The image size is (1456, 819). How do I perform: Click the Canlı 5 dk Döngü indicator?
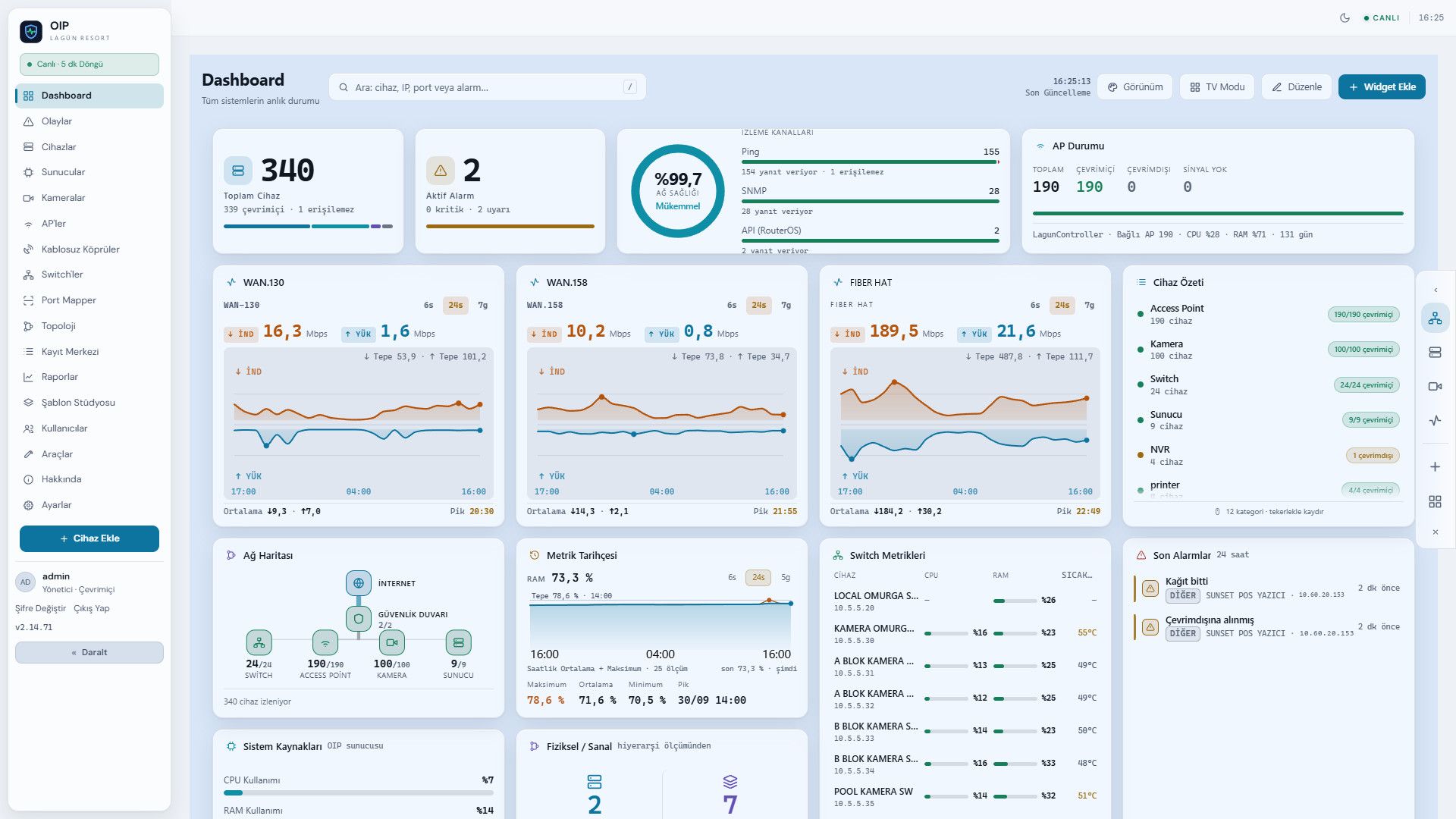89,64
